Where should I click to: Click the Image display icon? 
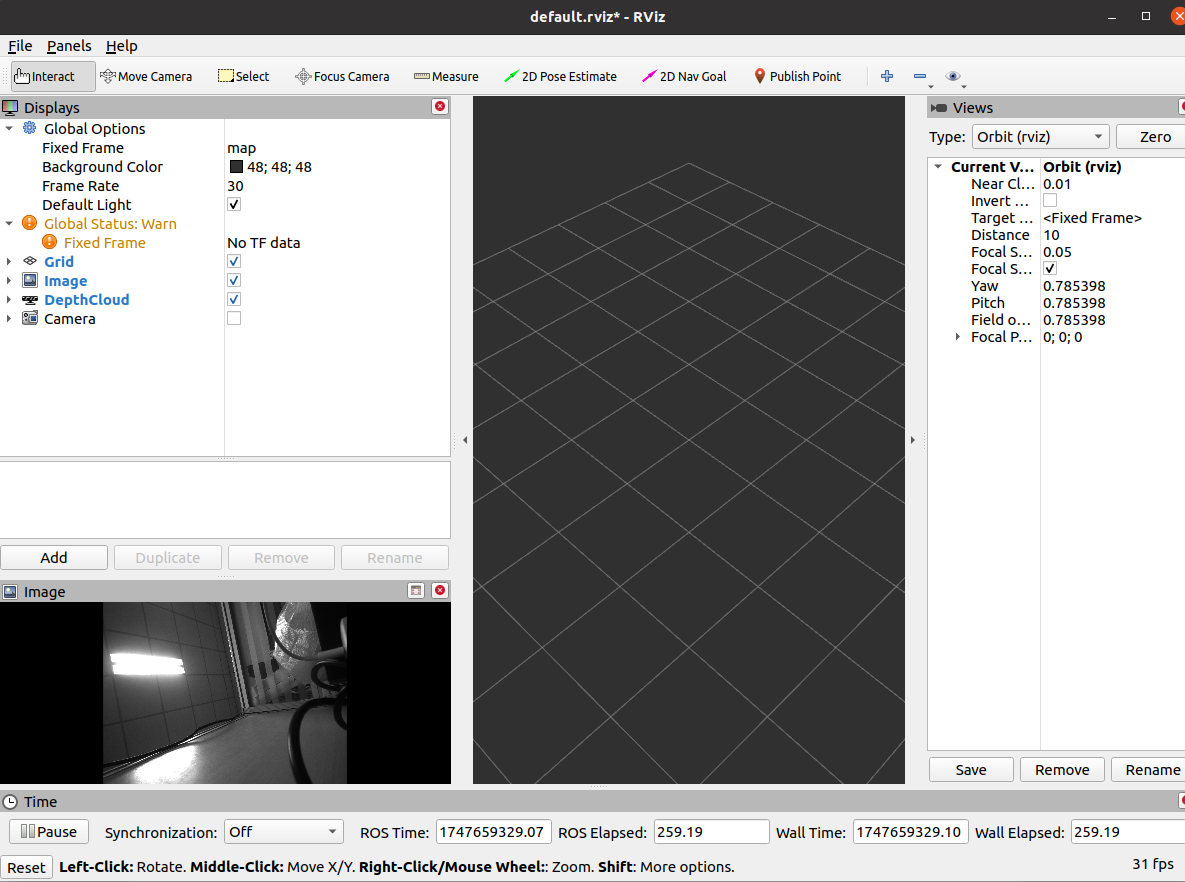(x=29, y=280)
